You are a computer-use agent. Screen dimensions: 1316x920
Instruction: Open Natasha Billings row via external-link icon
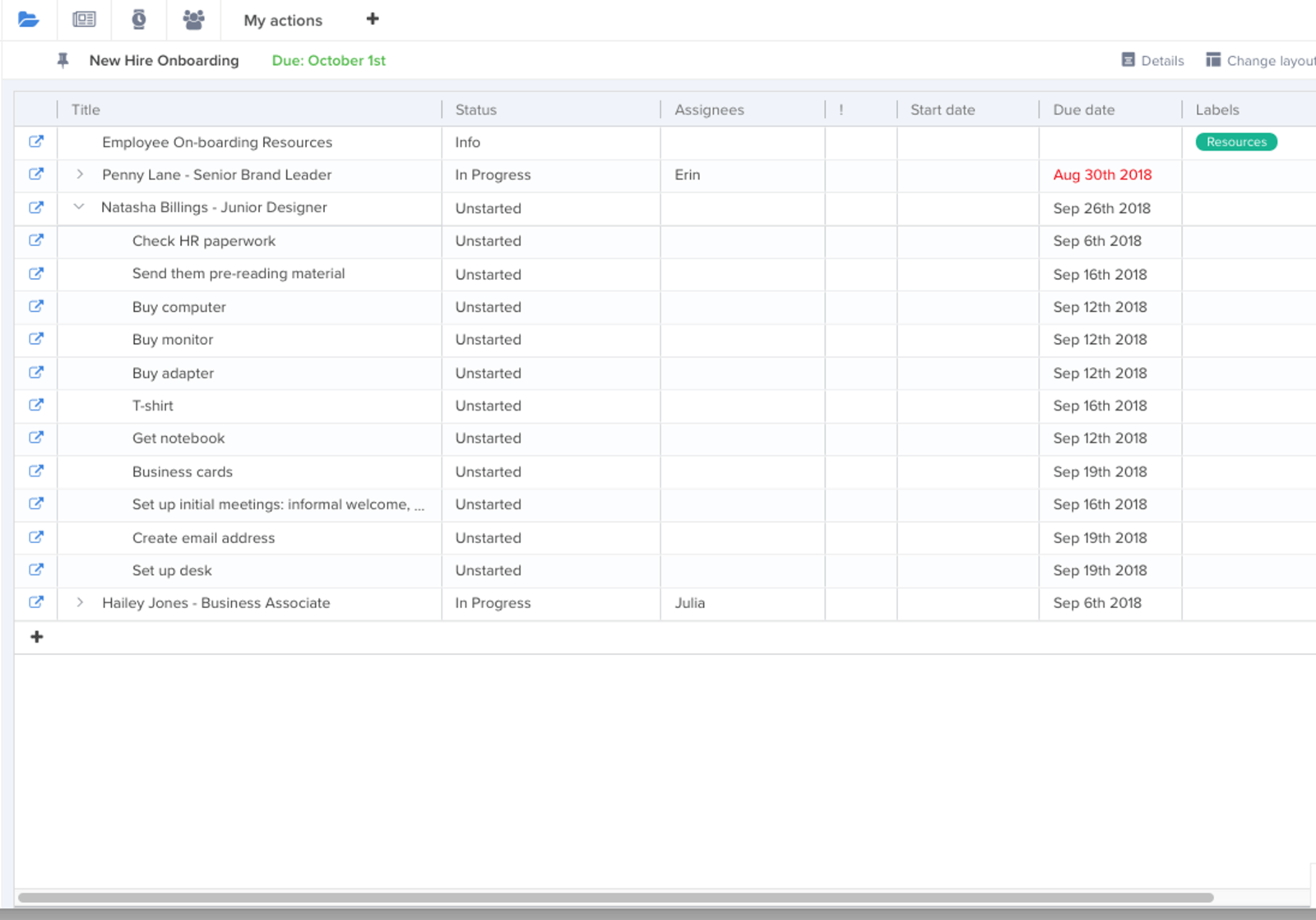(36, 207)
